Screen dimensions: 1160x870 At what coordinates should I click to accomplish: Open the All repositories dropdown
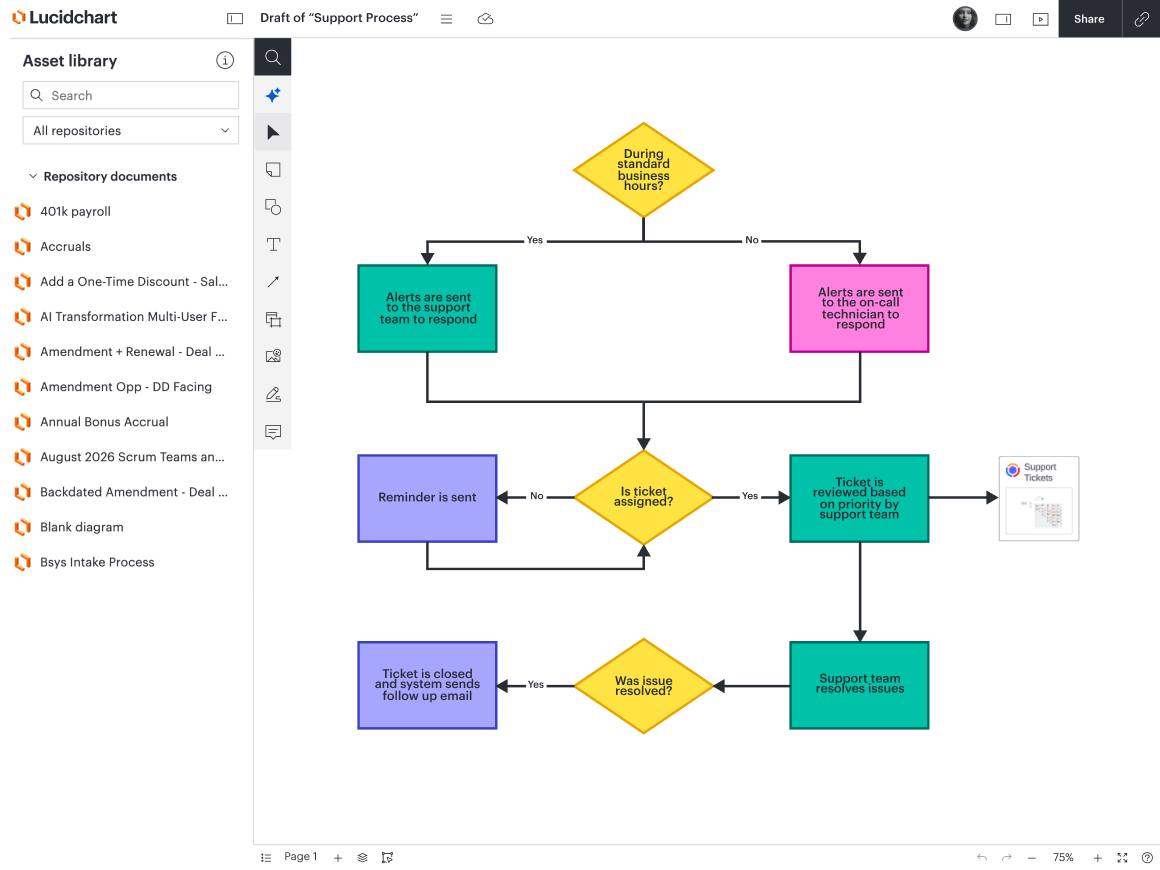(130, 130)
